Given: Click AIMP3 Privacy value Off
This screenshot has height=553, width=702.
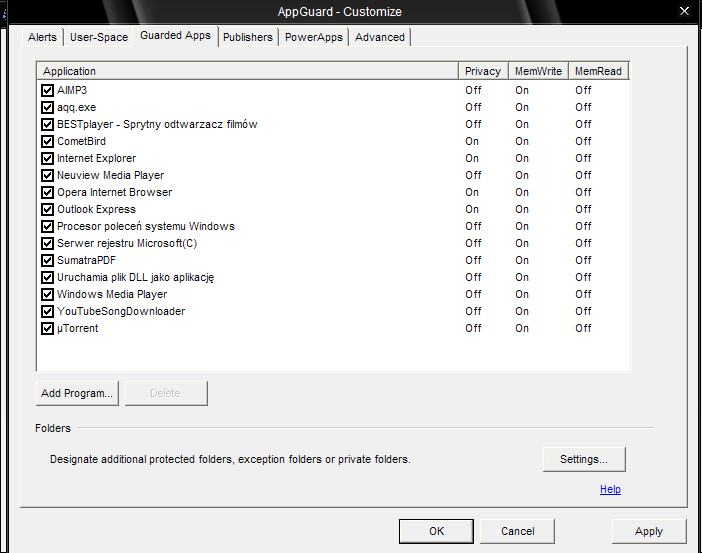Looking at the screenshot, I should pyautogui.click(x=473, y=90).
